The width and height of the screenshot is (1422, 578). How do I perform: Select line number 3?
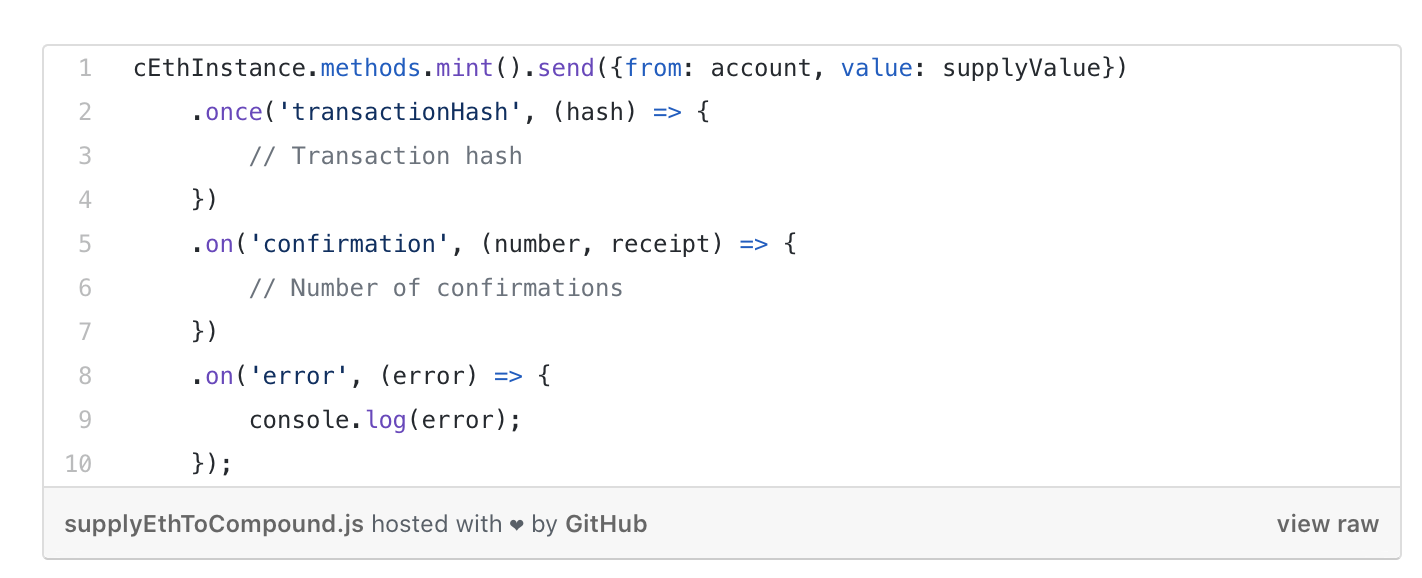point(85,156)
